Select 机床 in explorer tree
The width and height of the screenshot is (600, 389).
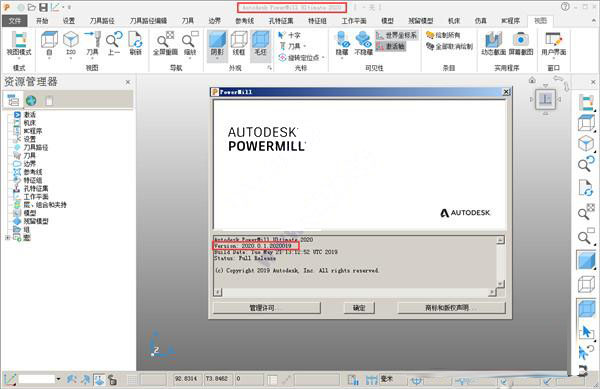(x=29, y=123)
